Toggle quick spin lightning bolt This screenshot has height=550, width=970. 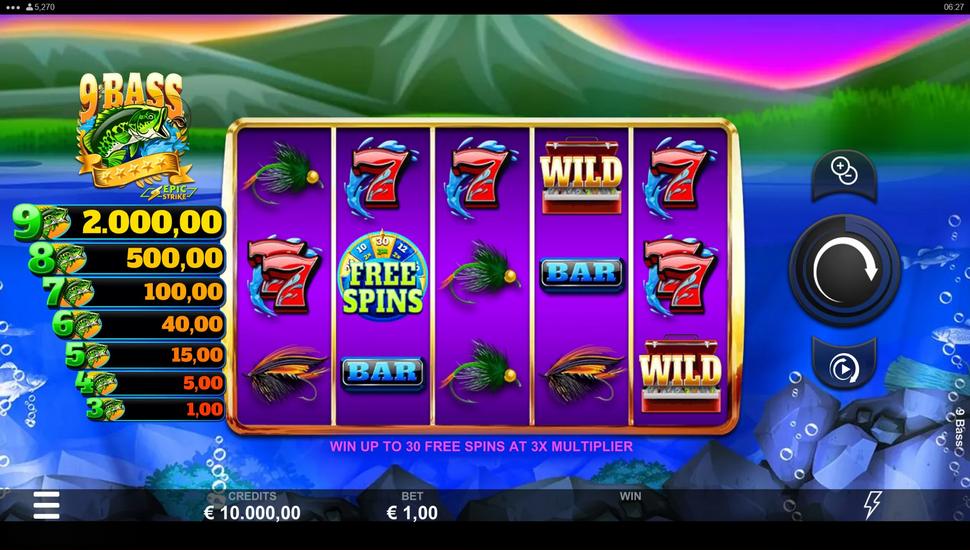point(872,505)
